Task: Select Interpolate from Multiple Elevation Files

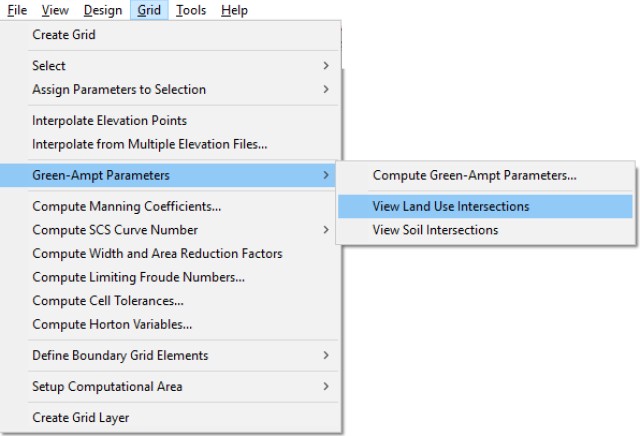Action: tap(149, 145)
